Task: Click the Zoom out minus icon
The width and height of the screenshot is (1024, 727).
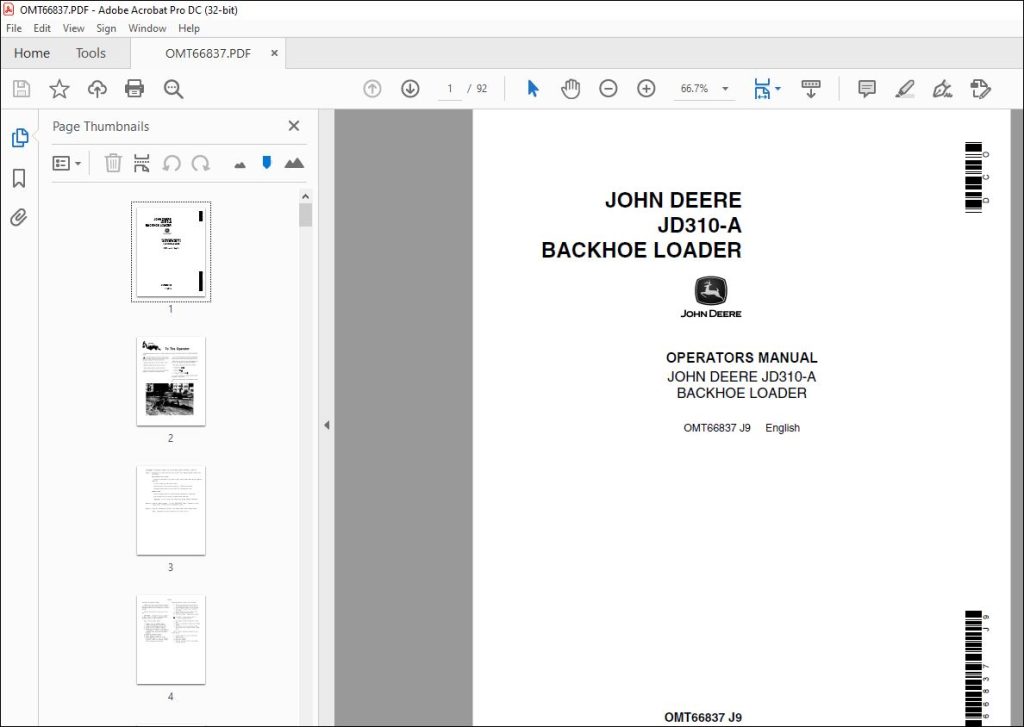Action: click(608, 88)
